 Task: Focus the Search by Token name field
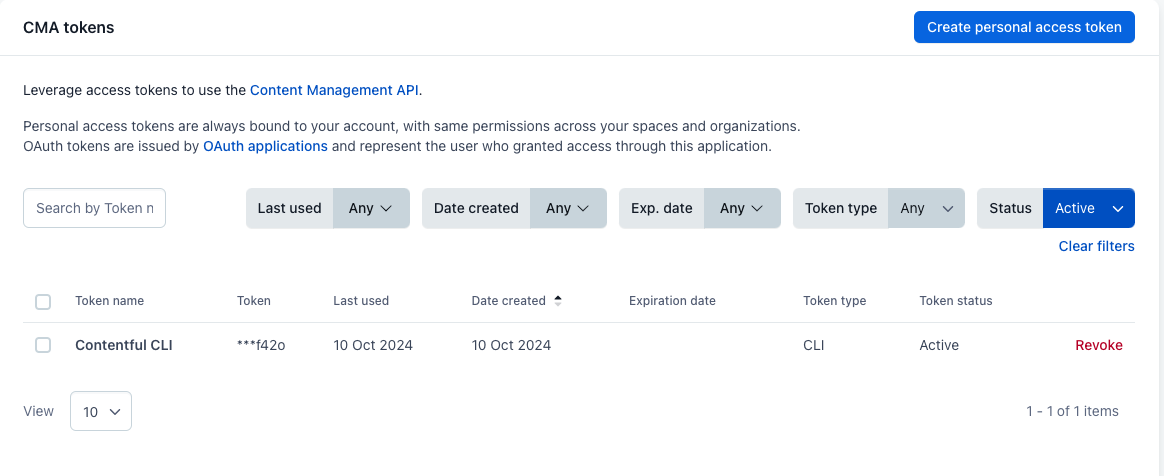pyautogui.click(x=94, y=208)
